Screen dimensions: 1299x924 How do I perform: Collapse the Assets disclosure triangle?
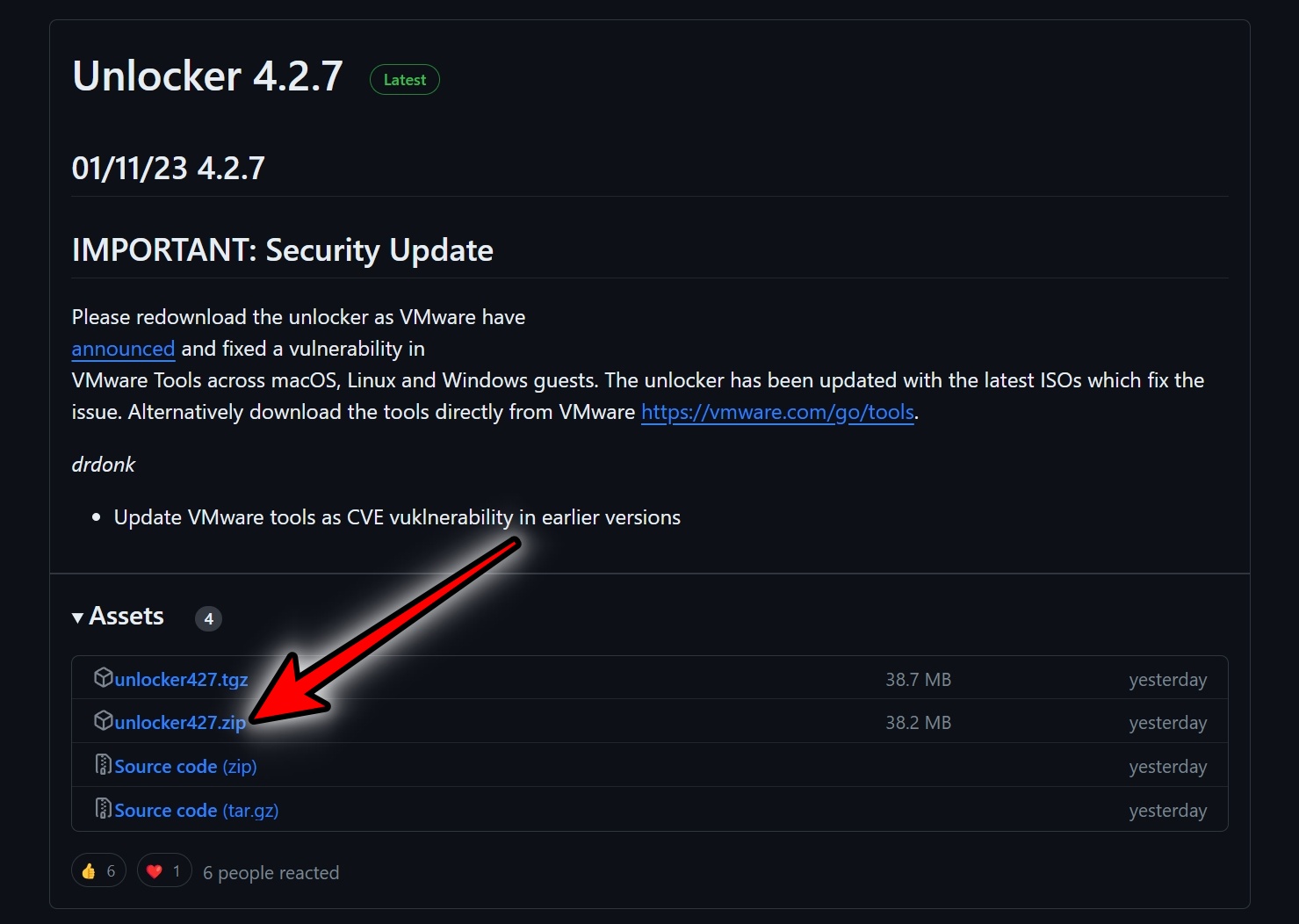[x=78, y=617]
